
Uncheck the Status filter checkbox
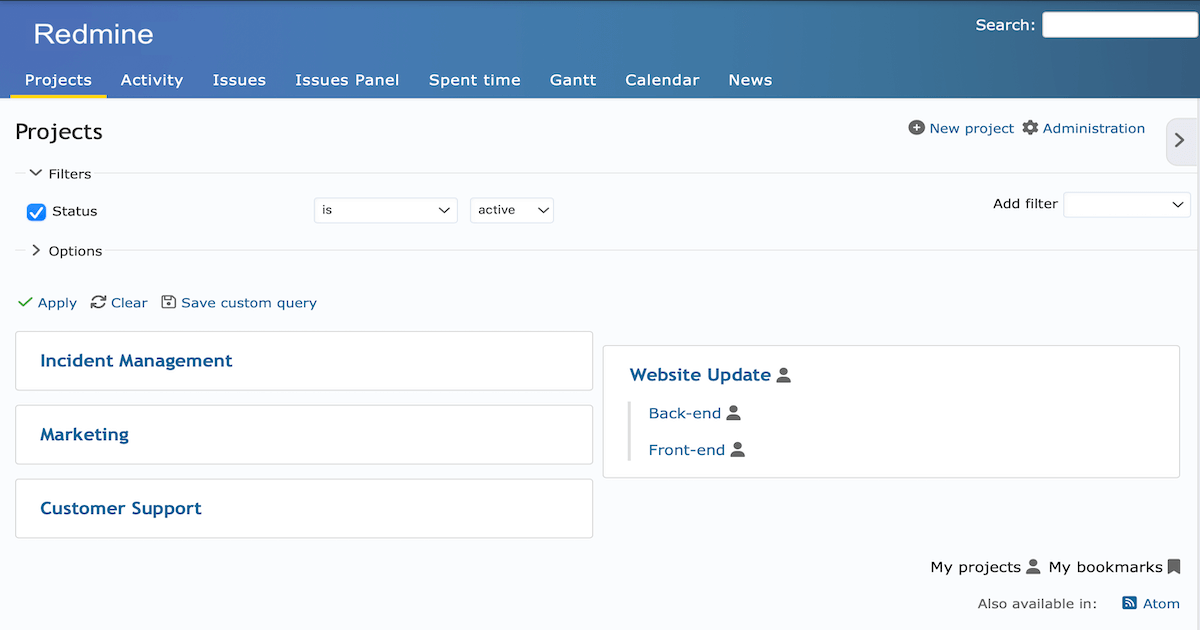point(36,211)
